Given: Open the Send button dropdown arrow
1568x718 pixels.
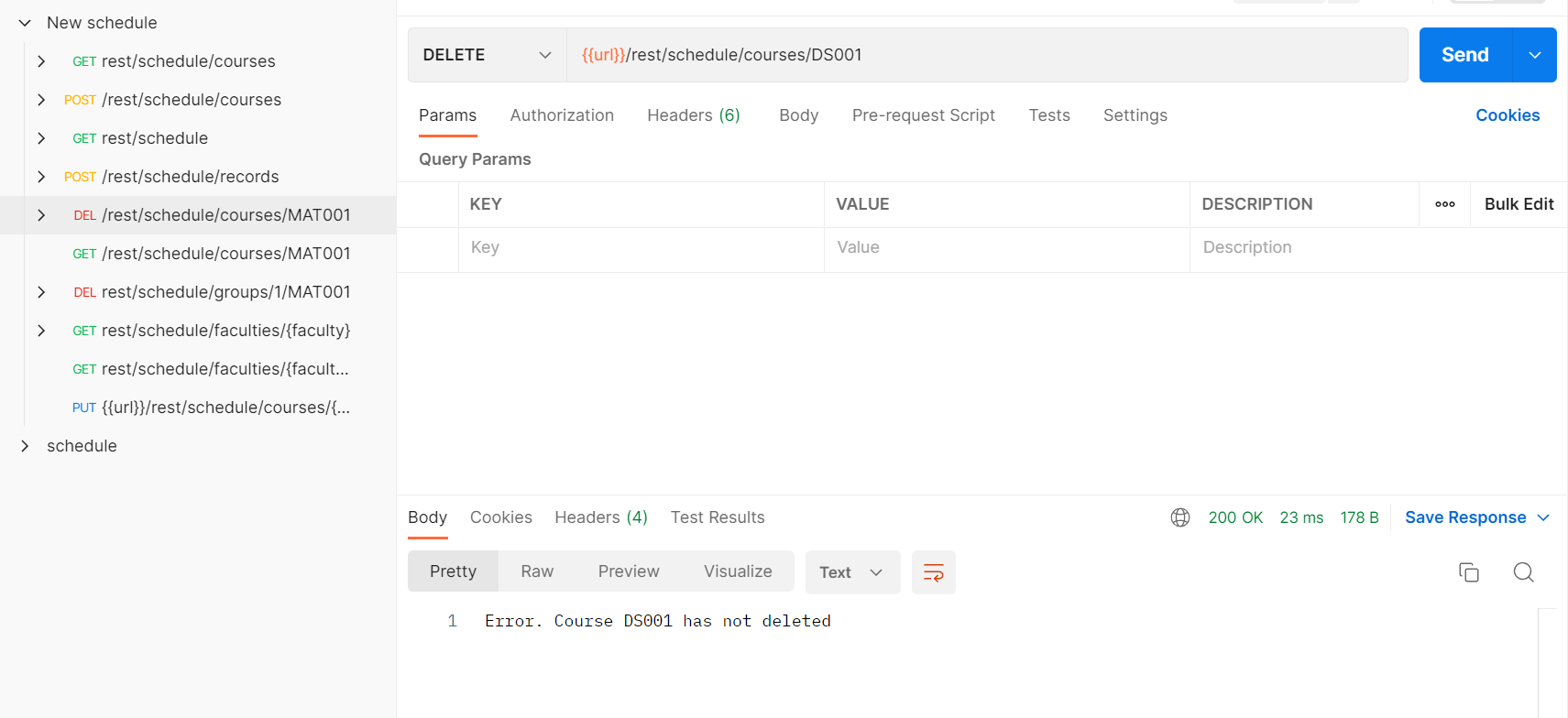Looking at the screenshot, I should click(1535, 55).
